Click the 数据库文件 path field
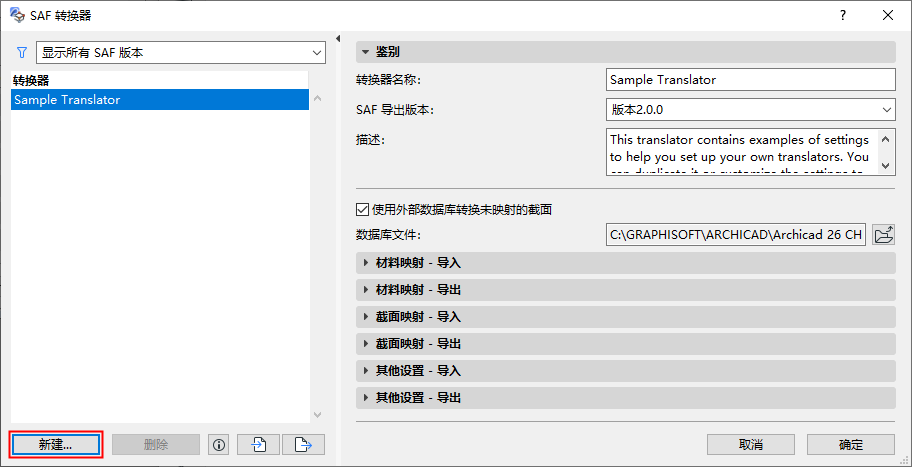This screenshot has height=467, width=912. pos(736,235)
